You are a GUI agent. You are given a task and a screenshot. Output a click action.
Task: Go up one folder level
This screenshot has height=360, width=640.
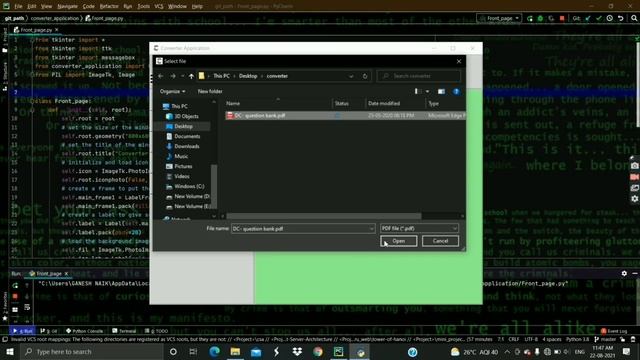[x=191, y=76]
